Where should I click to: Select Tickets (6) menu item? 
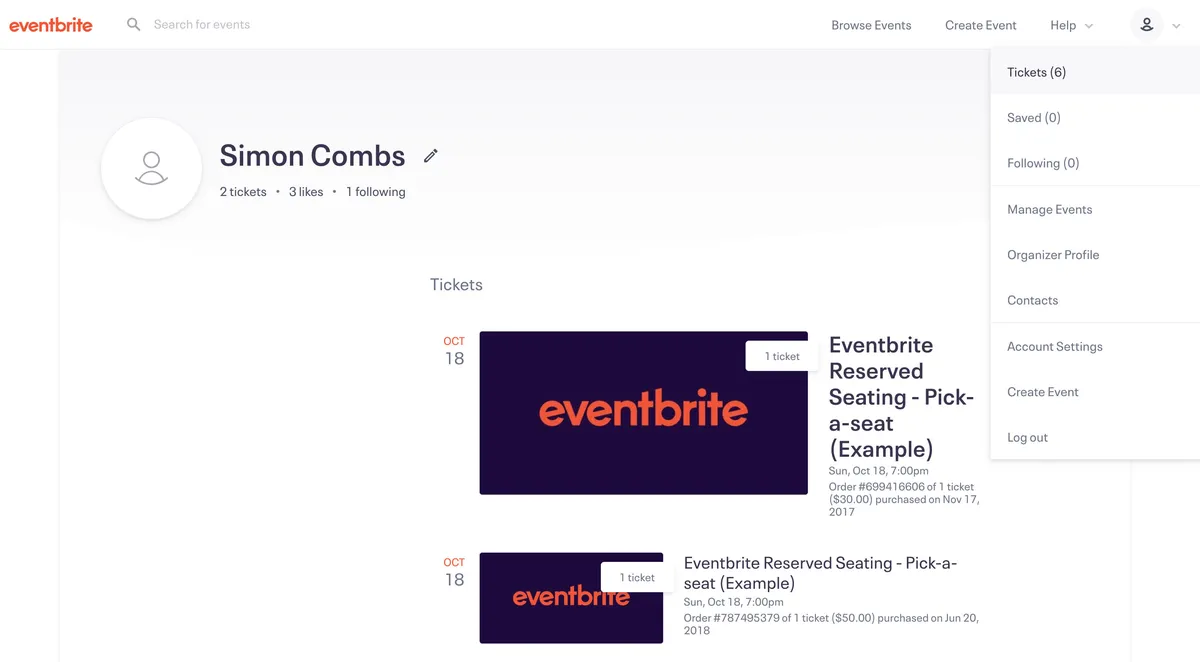[x=1095, y=72]
